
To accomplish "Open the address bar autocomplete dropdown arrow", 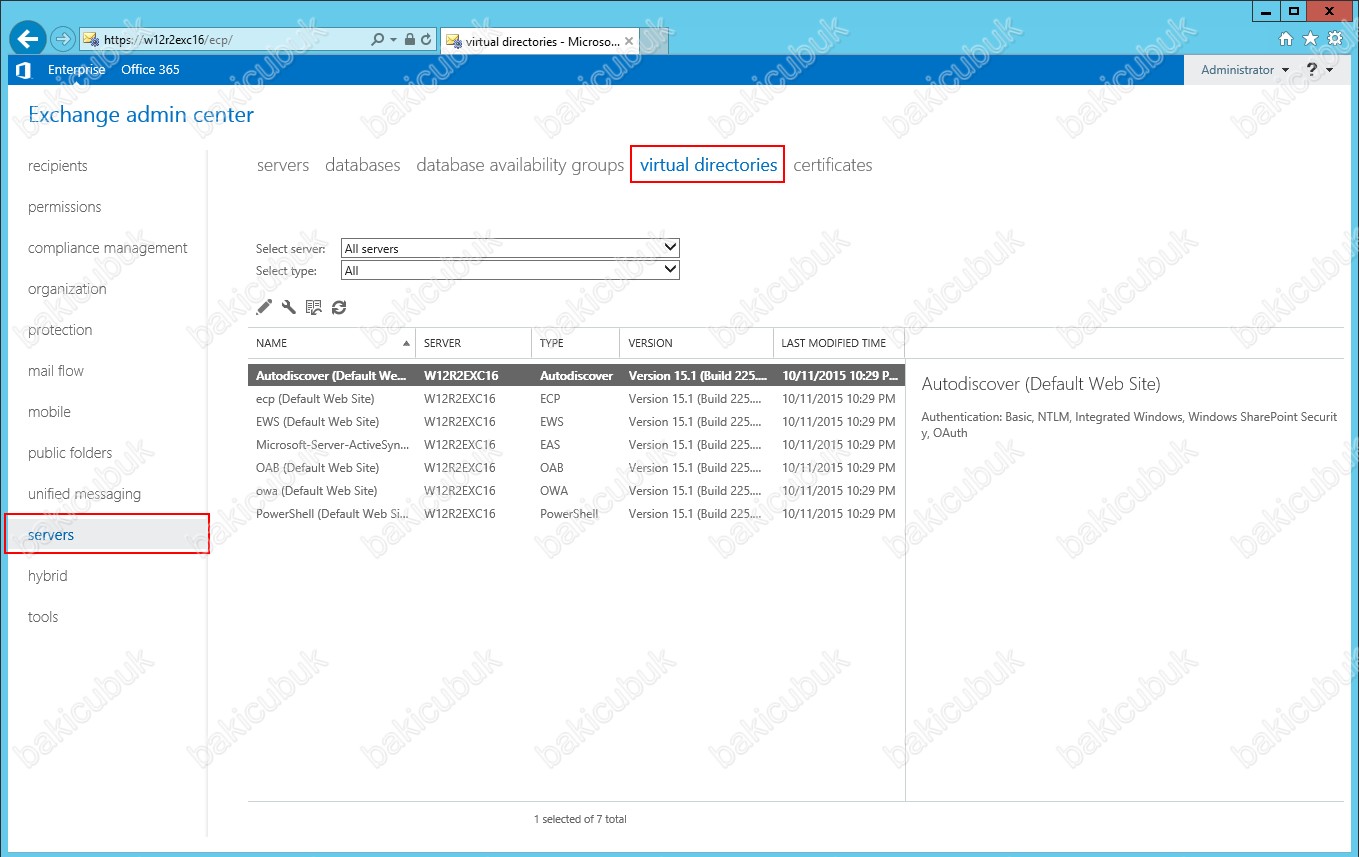I will pos(394,40).
